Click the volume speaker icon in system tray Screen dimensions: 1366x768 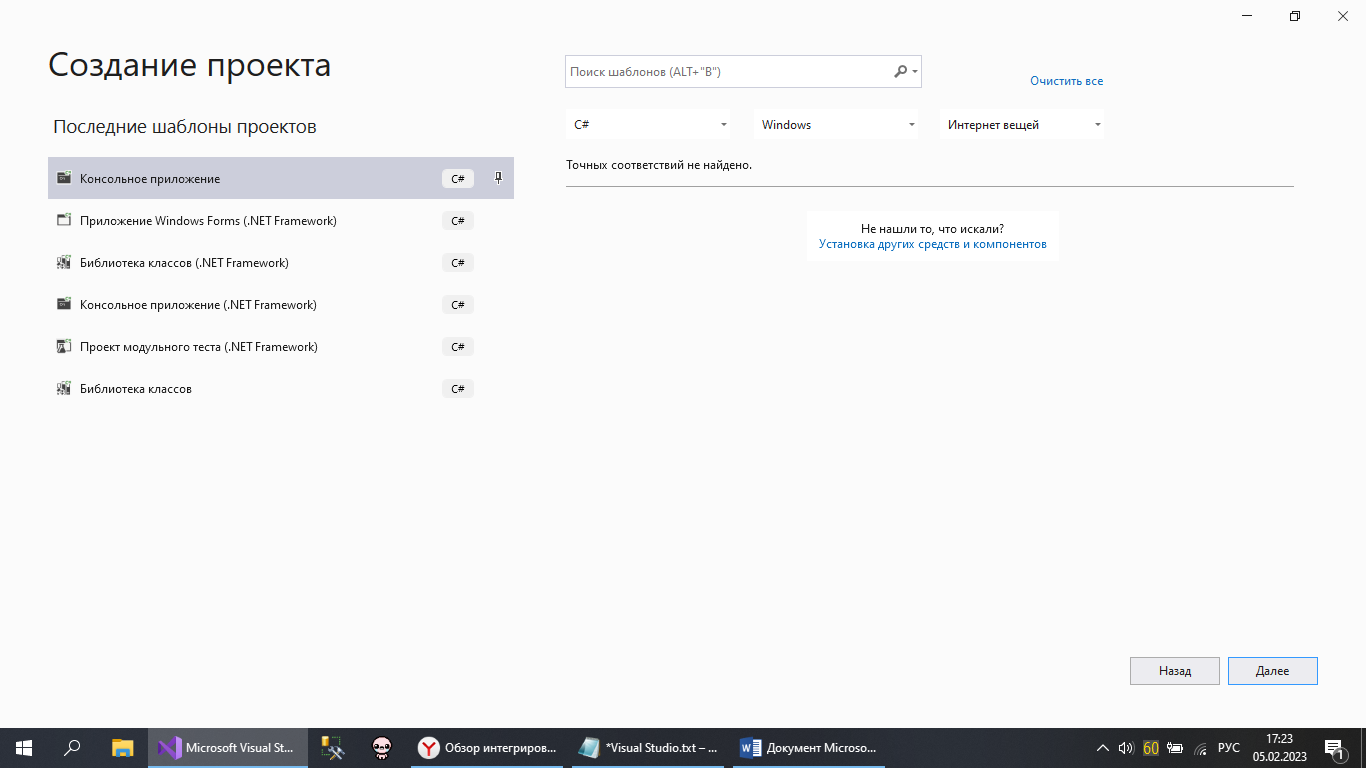(x=1125, y=748)
